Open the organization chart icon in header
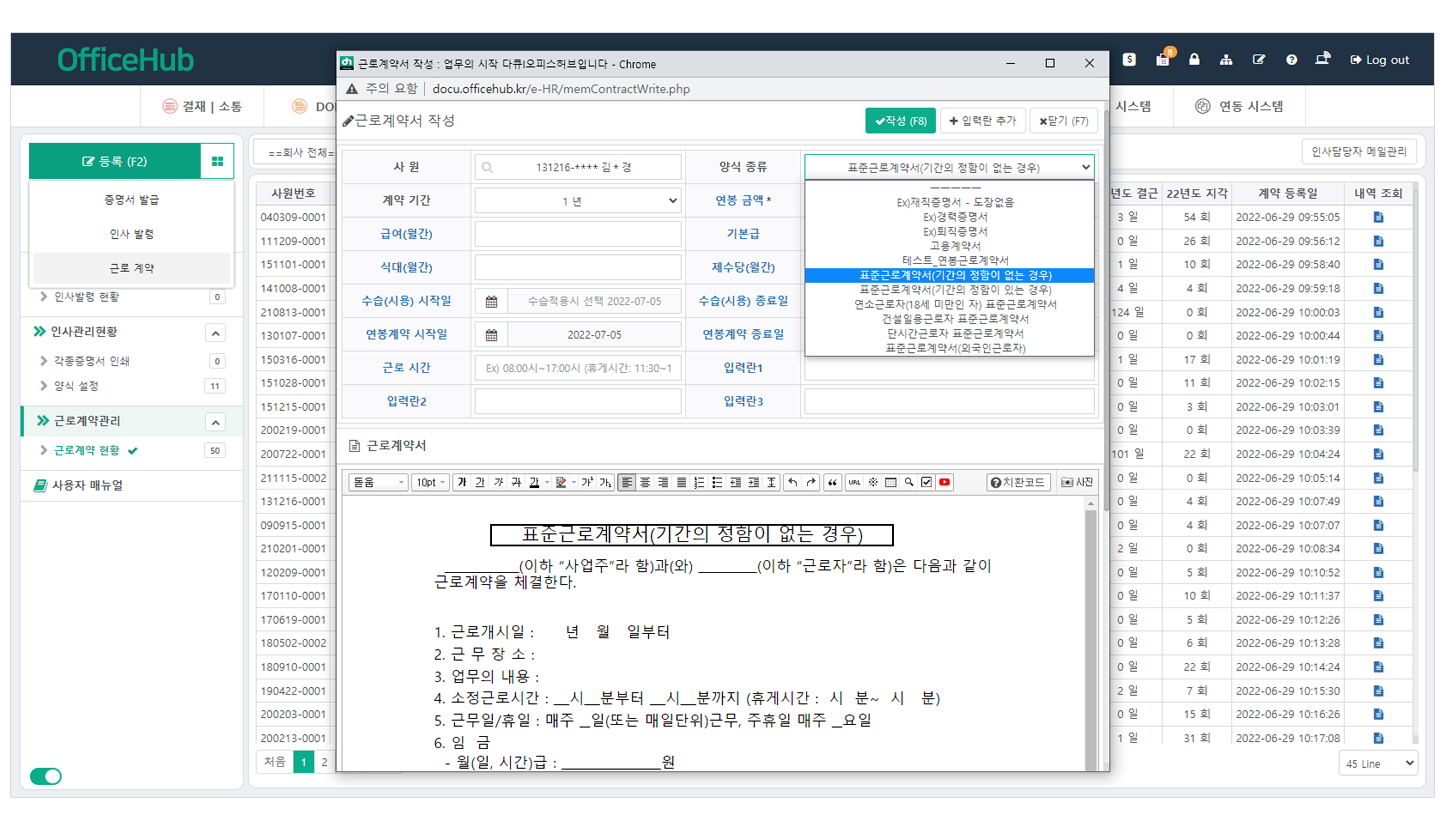The image size is (1456, 823). 1226,60
